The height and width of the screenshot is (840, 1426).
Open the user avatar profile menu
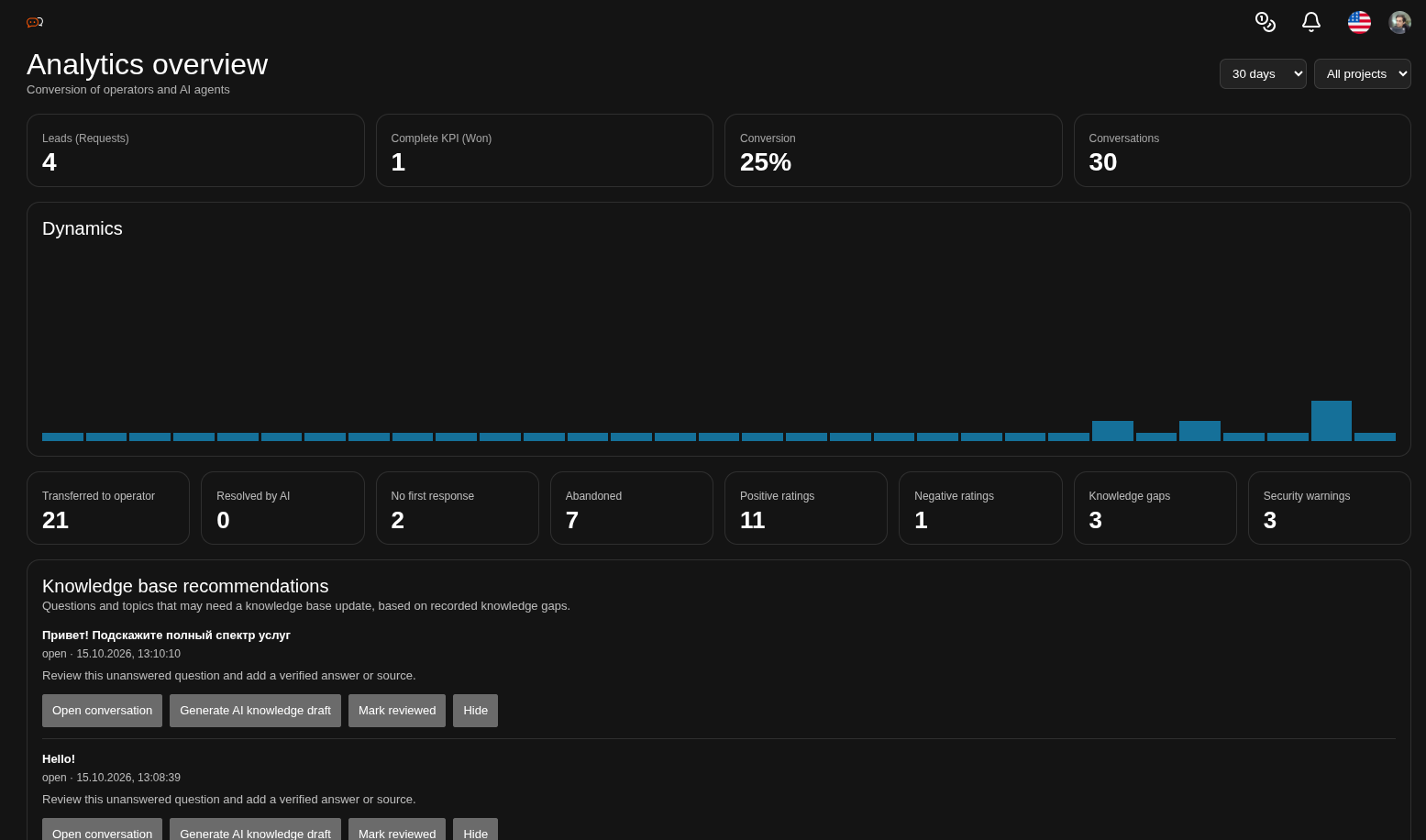click(1399, 22)
